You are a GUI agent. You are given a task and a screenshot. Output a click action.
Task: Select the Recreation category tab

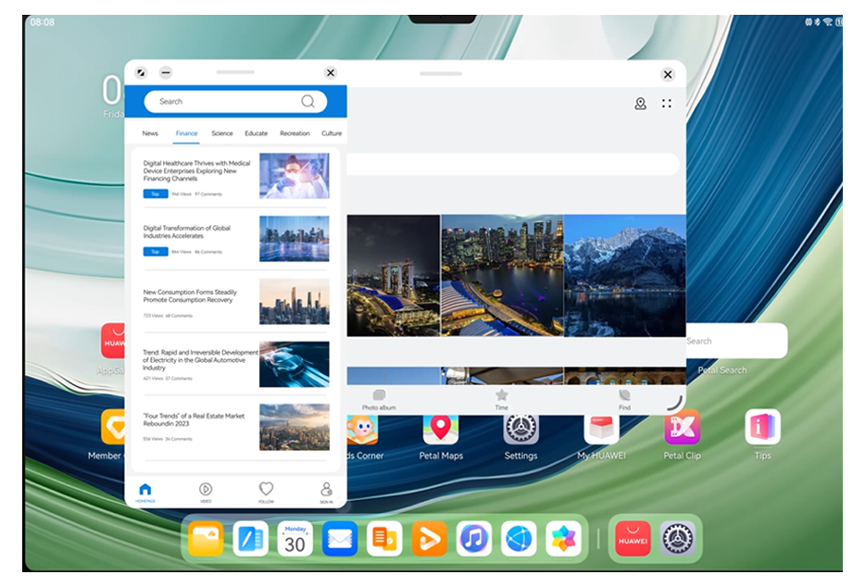click(x=294, y=133)
